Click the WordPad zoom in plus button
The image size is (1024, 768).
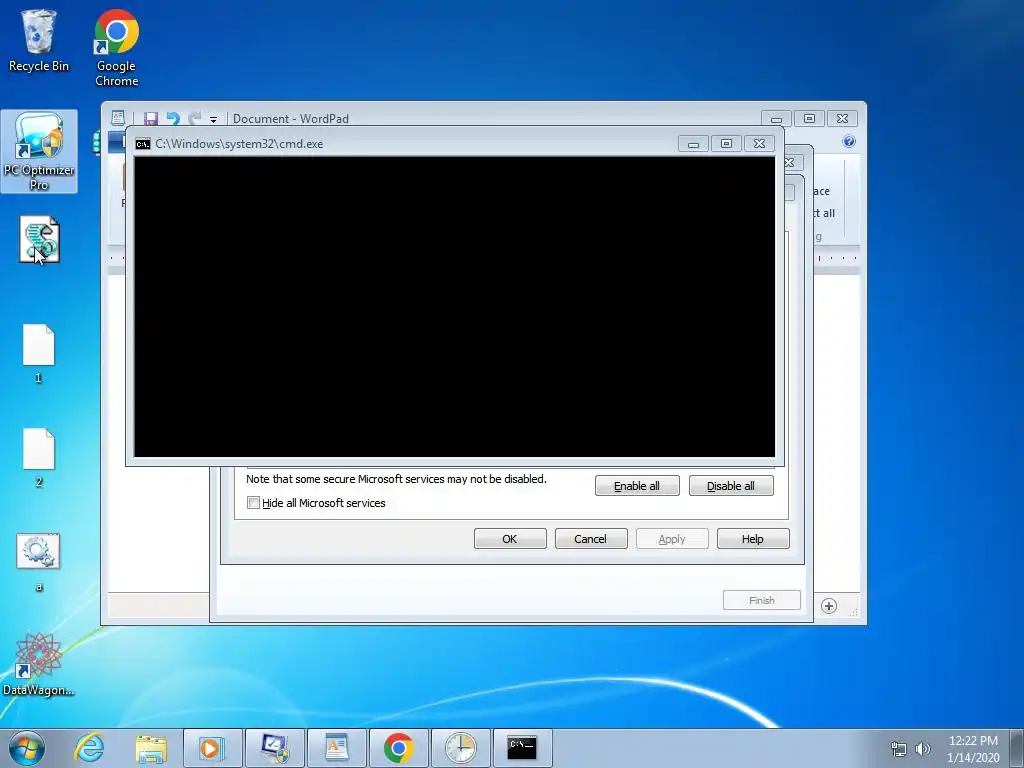click(829, 606)
